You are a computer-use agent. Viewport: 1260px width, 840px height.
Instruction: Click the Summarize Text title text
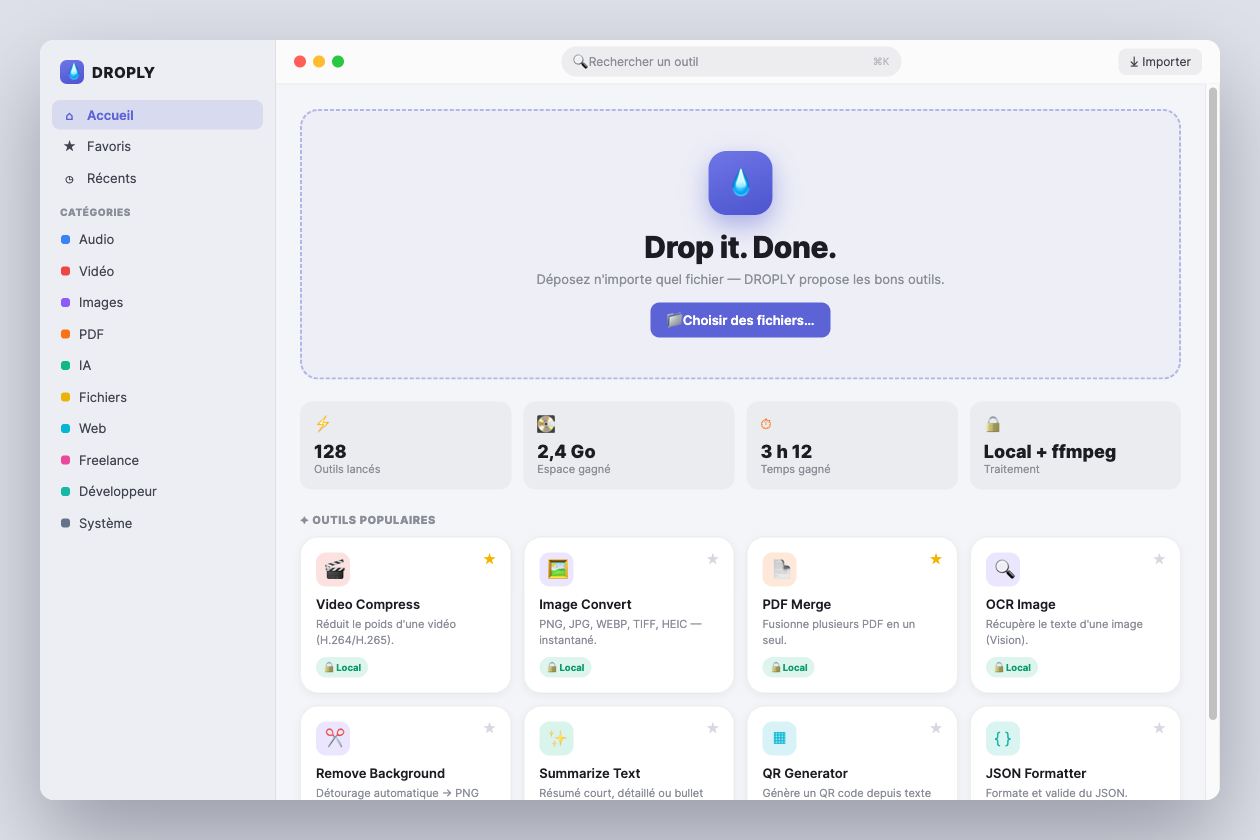[x=590, y=773]
